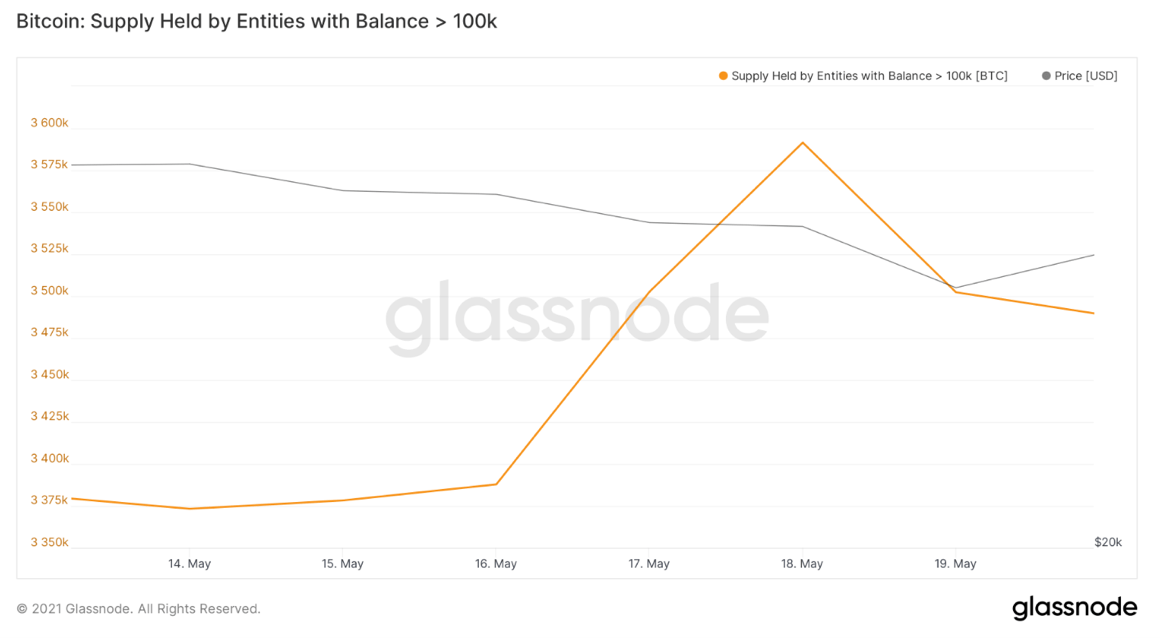Toggle the orange Supply Held legend dot
The width and height of the screenshot is (1160, 638).
(723, 76)
